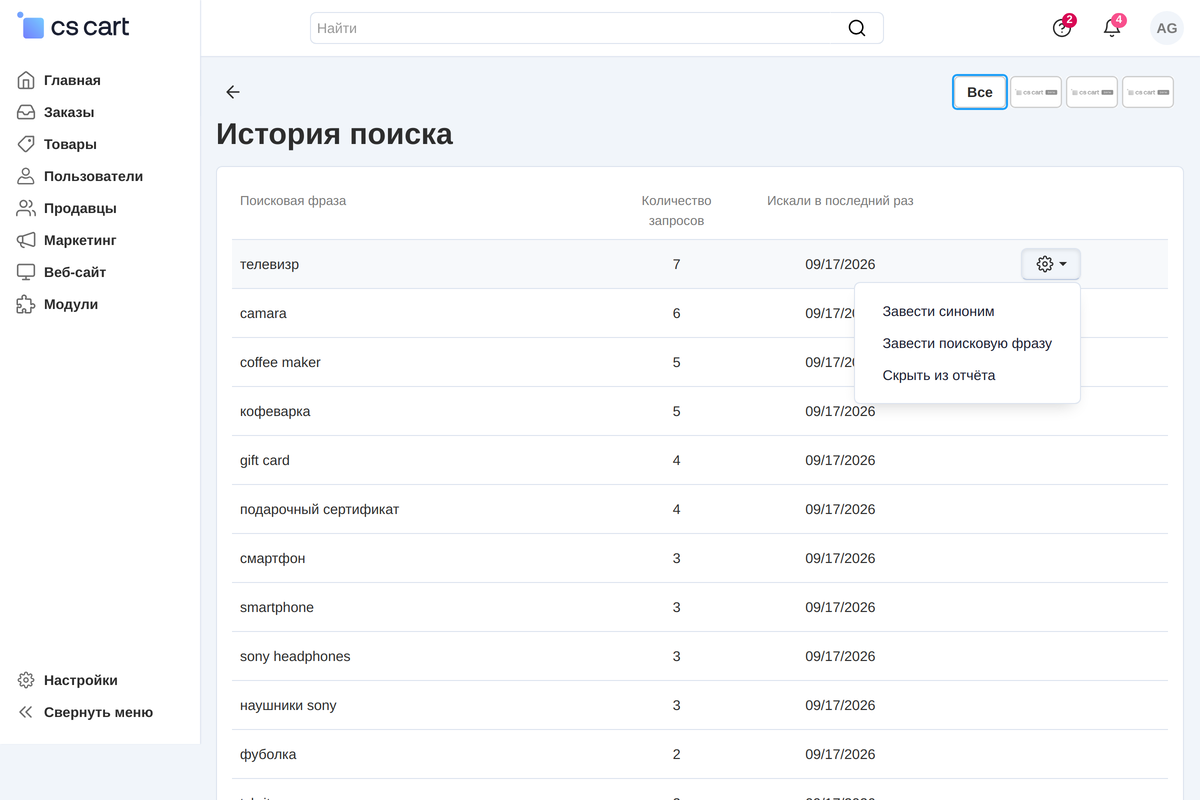Open Веб-сайт in sidebar
1200x800 pixels.
coord(75,272)
